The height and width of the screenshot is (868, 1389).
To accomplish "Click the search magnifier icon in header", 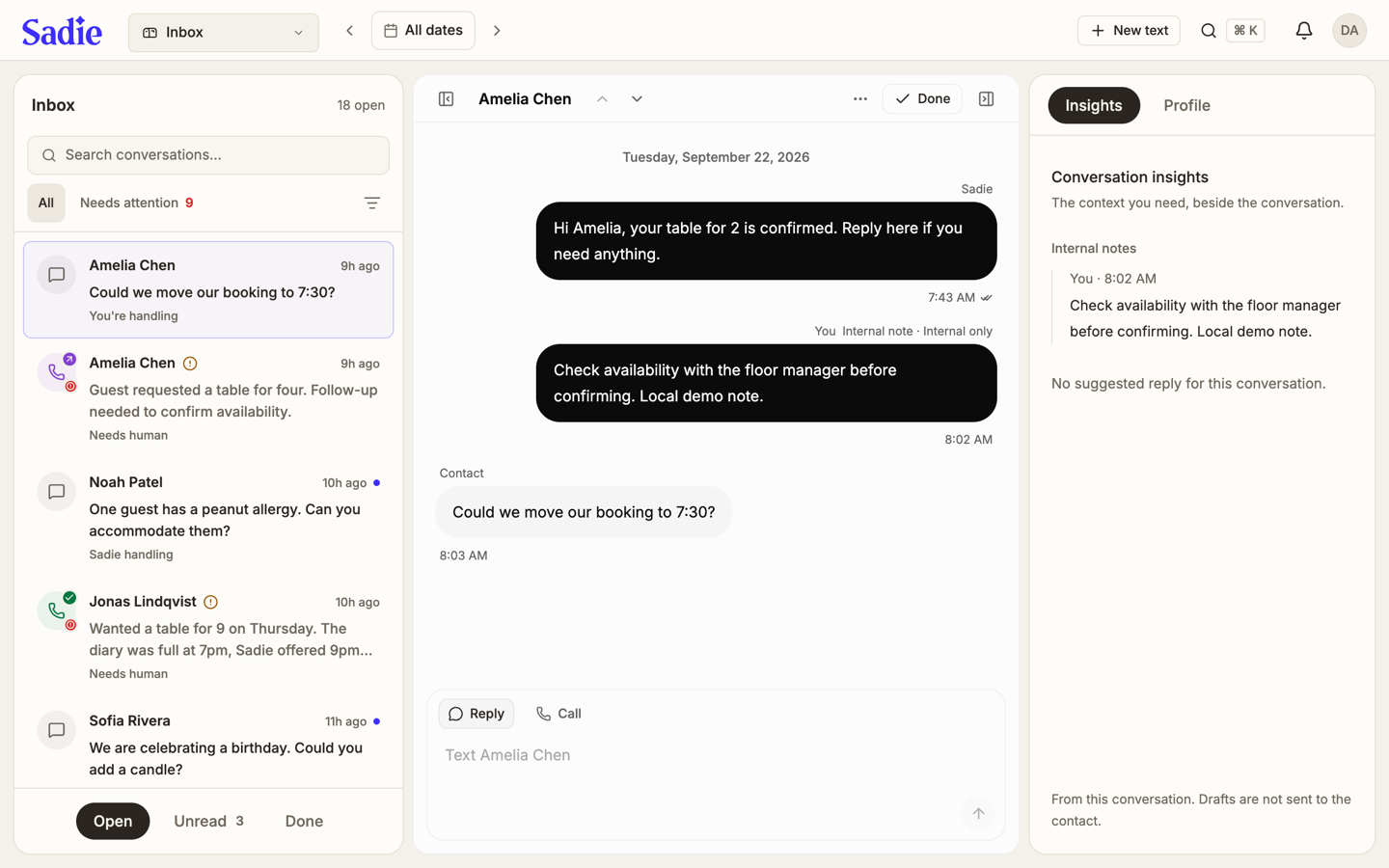I will [1208, 31].
